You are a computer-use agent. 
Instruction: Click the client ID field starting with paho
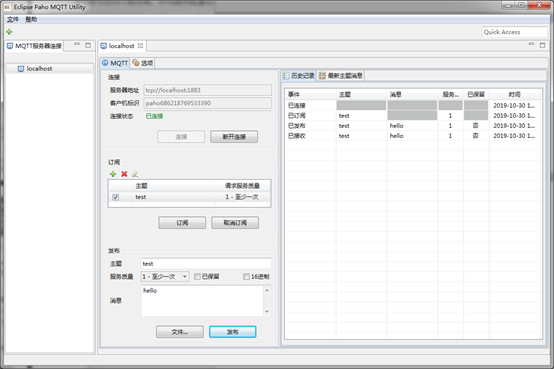coord(208,103)
